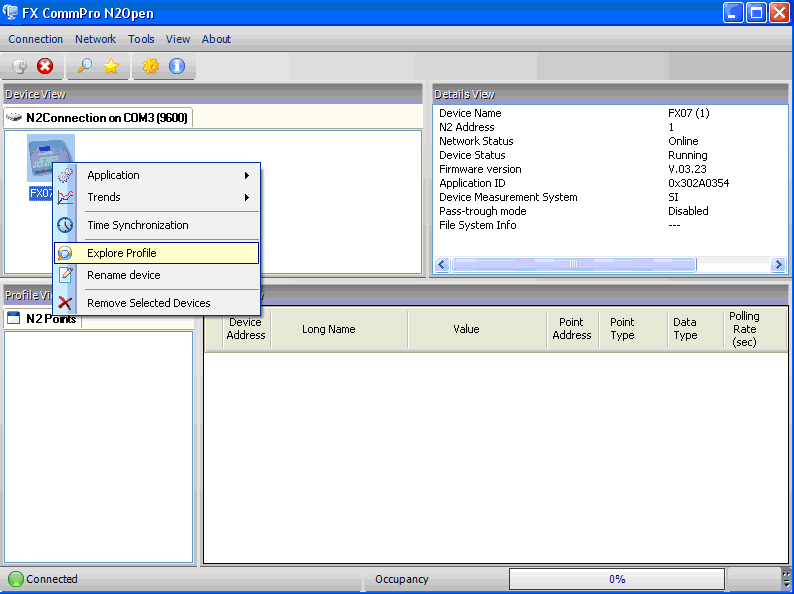Click the blue info toolbar icon
Screen dimensions: 794x594
(177, 66)
